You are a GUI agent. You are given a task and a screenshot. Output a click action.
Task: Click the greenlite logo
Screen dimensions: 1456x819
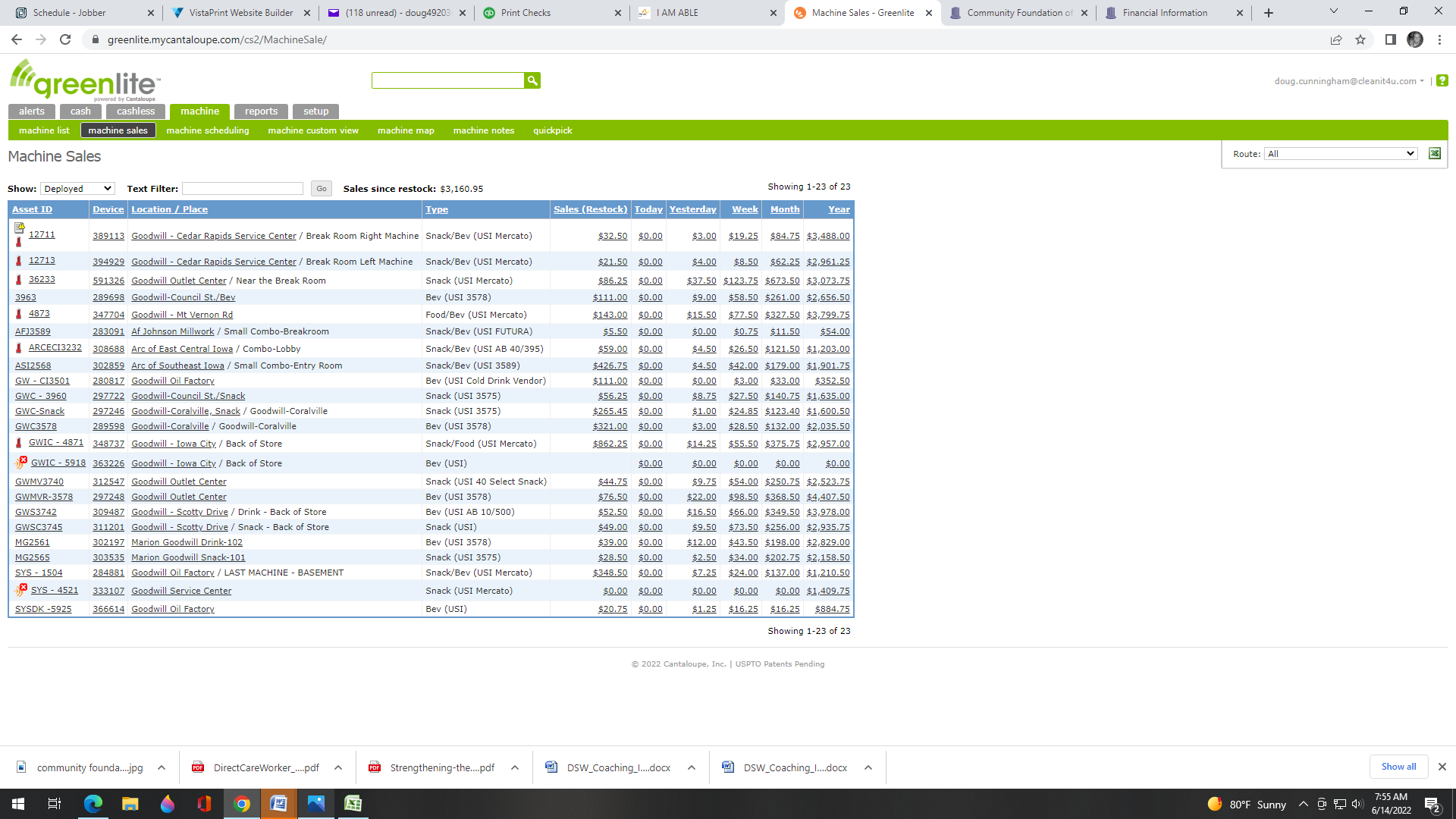pos(84,80)
